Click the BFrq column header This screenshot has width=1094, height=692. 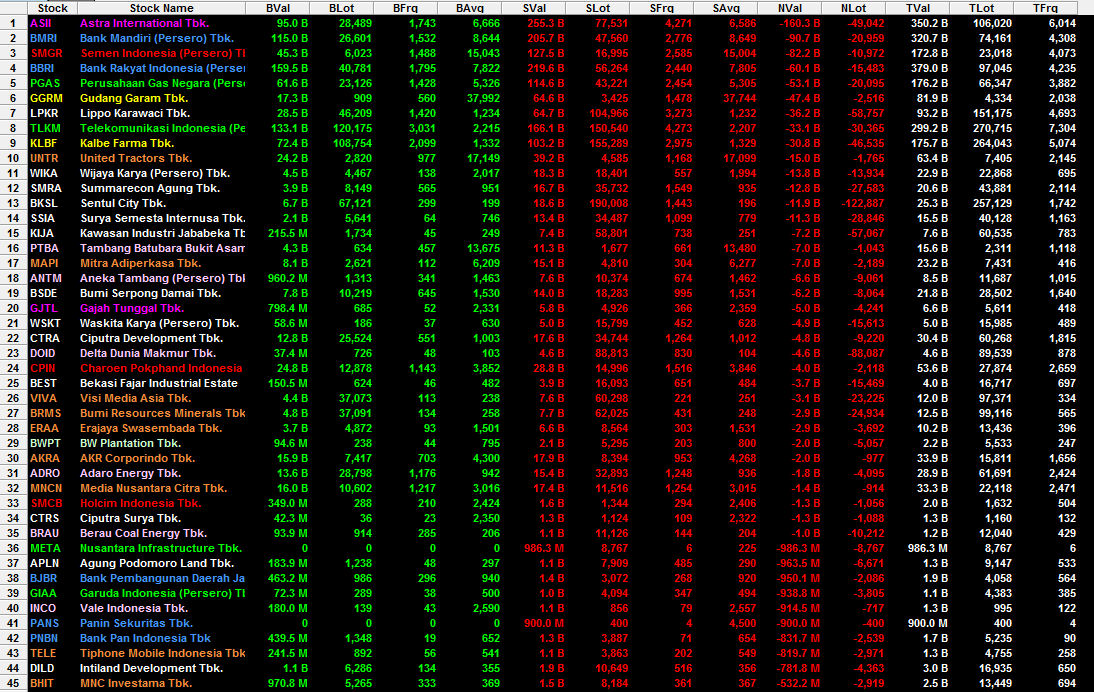pos(406,8)
